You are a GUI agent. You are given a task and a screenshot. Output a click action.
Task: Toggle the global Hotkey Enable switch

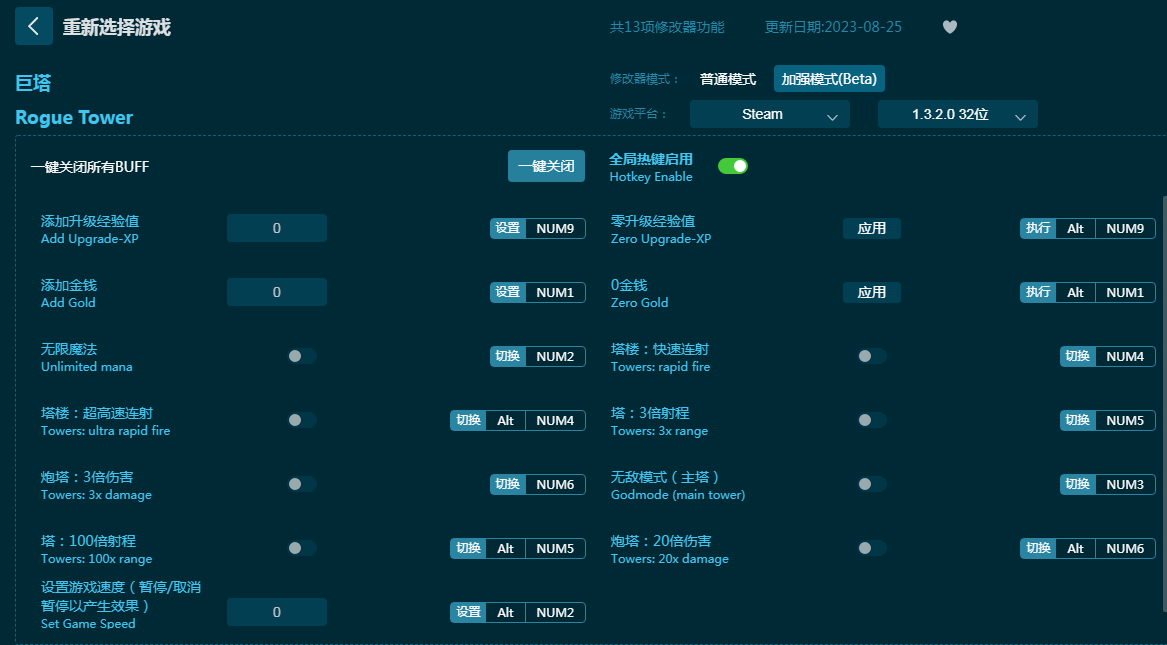coord(732,166)
